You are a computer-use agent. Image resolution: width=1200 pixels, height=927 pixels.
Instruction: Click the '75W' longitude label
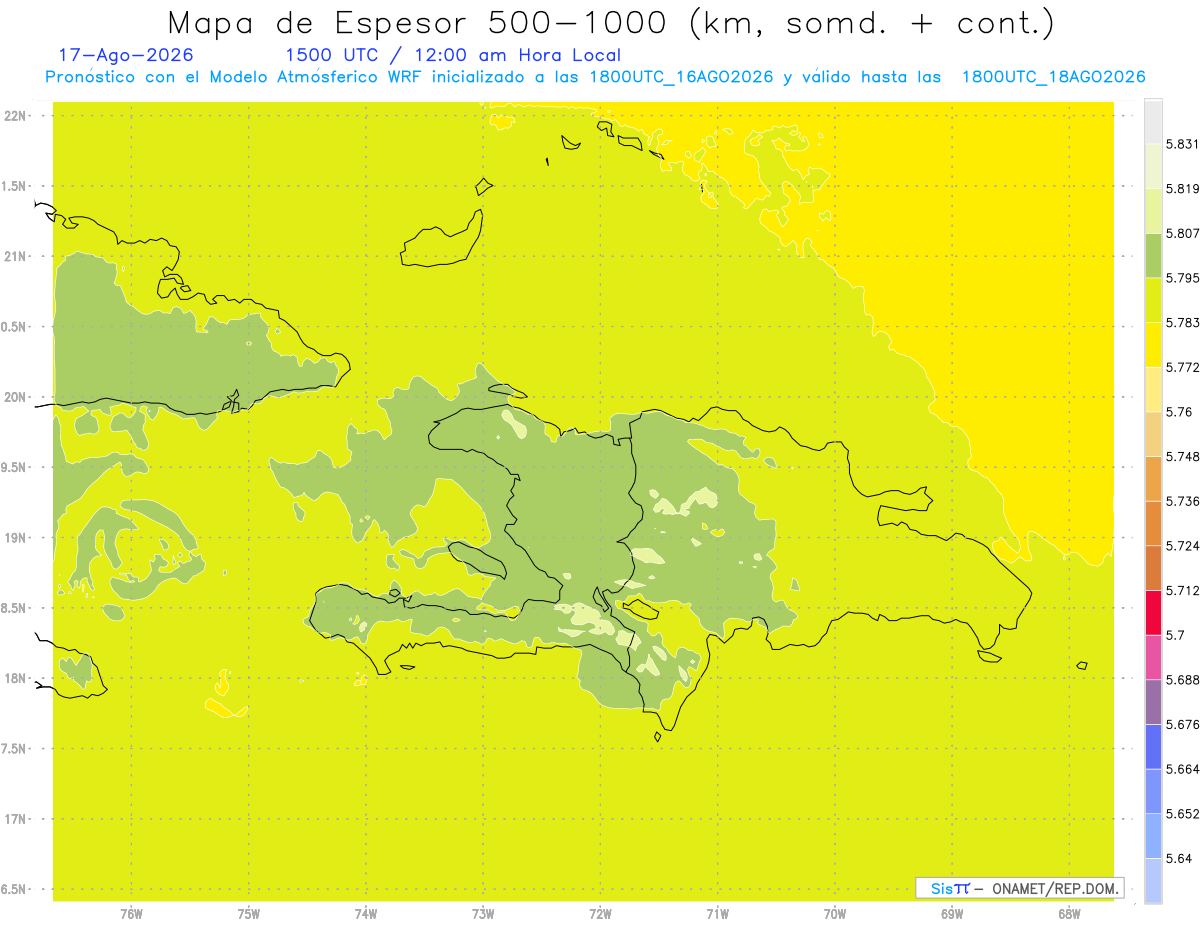click(248, 914)
